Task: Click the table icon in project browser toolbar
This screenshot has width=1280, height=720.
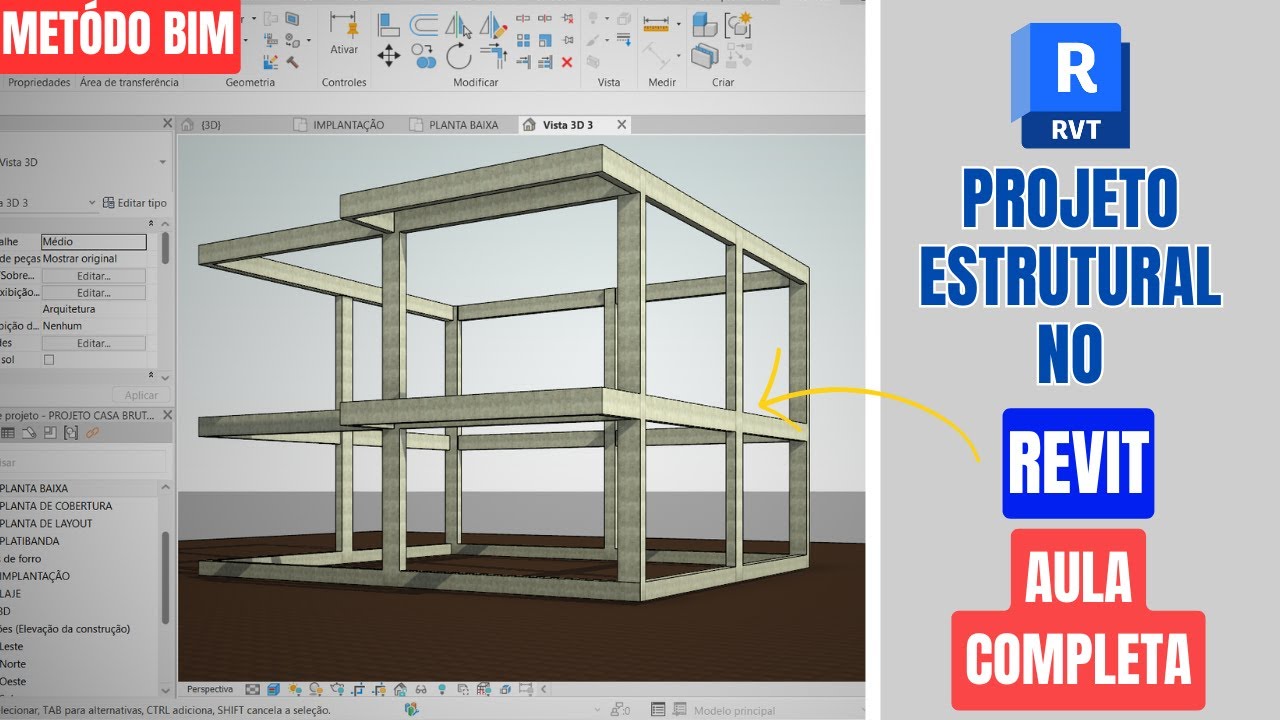Action: click(8, 433)
